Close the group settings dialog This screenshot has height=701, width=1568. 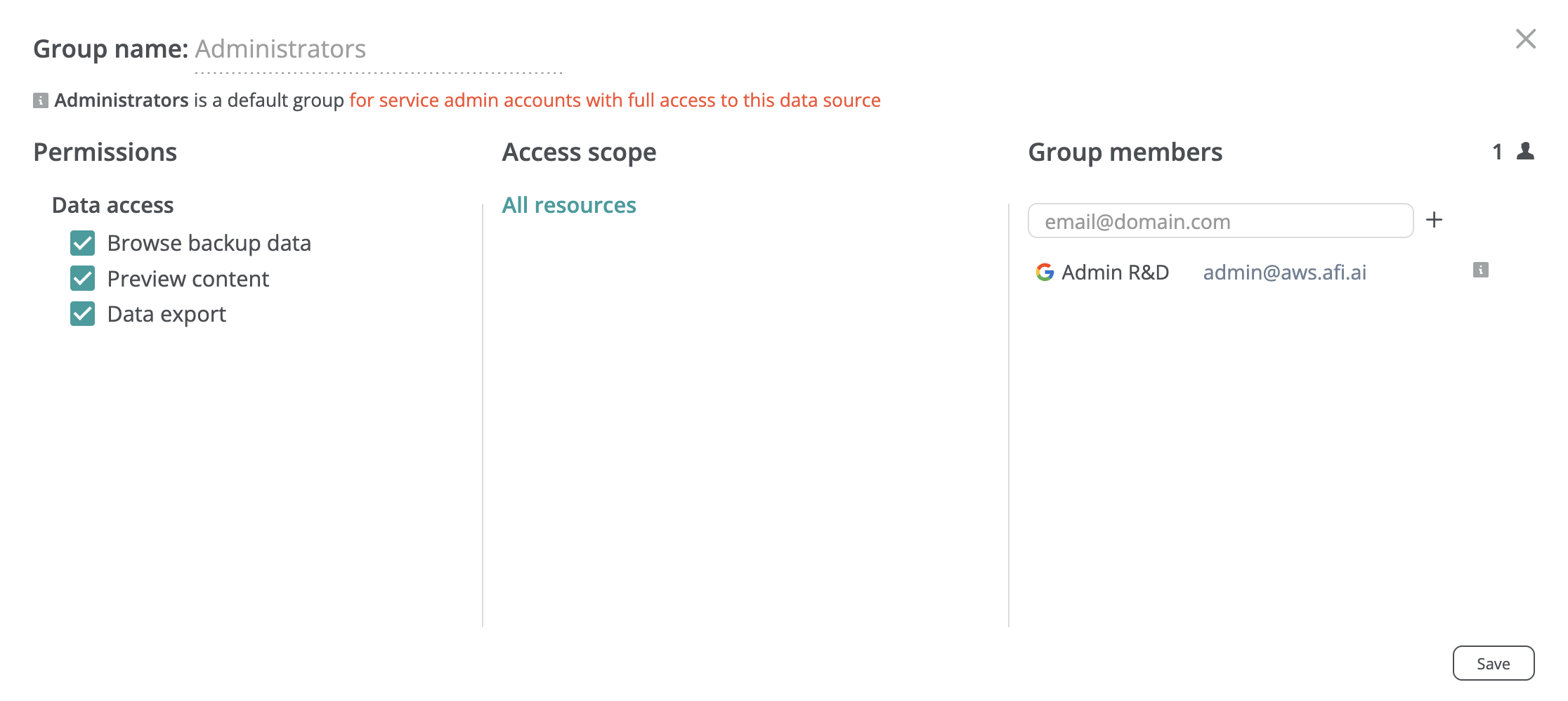coord(1525,39)
